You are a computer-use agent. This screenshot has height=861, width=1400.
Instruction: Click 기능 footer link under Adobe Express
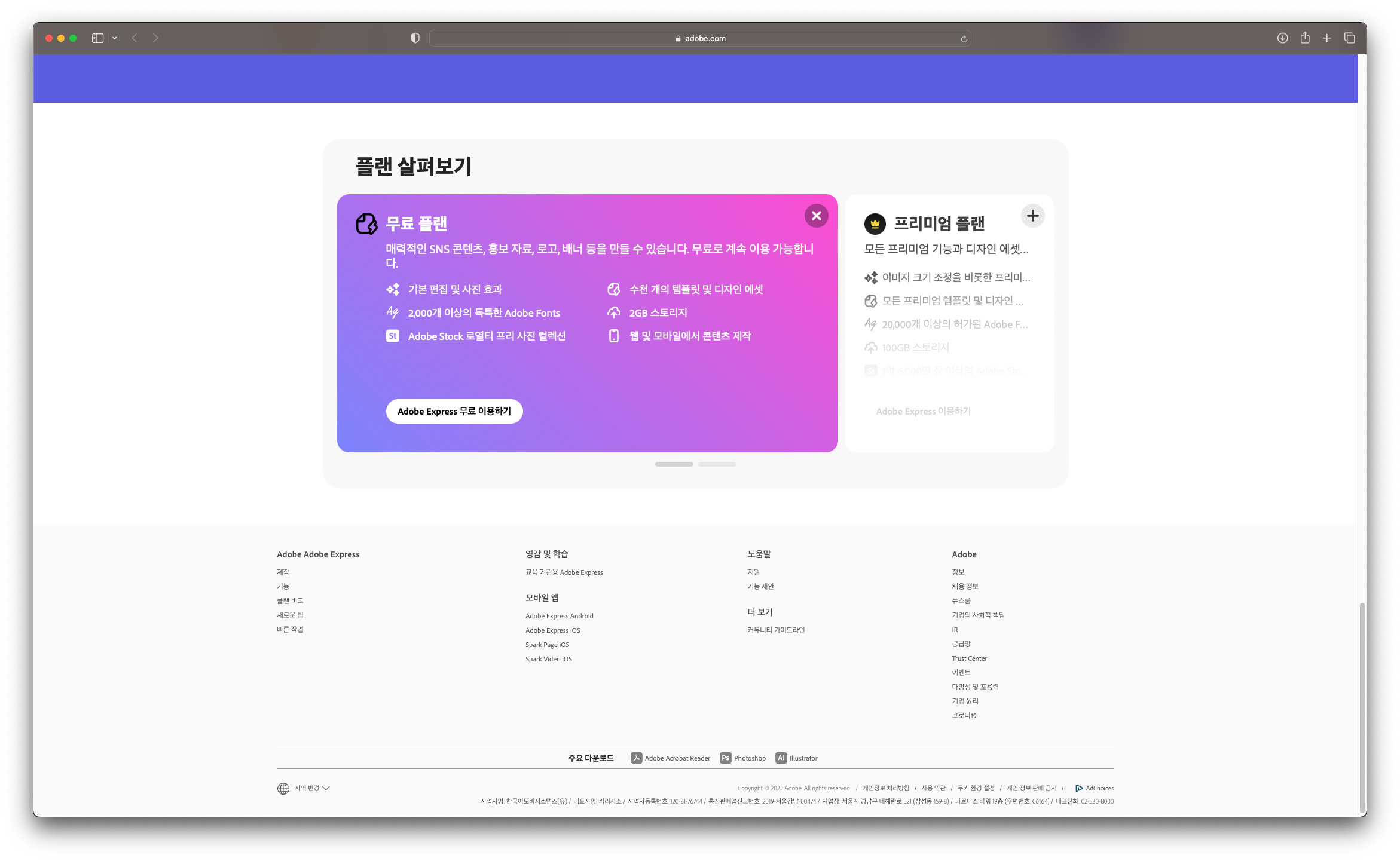[283, 587]
